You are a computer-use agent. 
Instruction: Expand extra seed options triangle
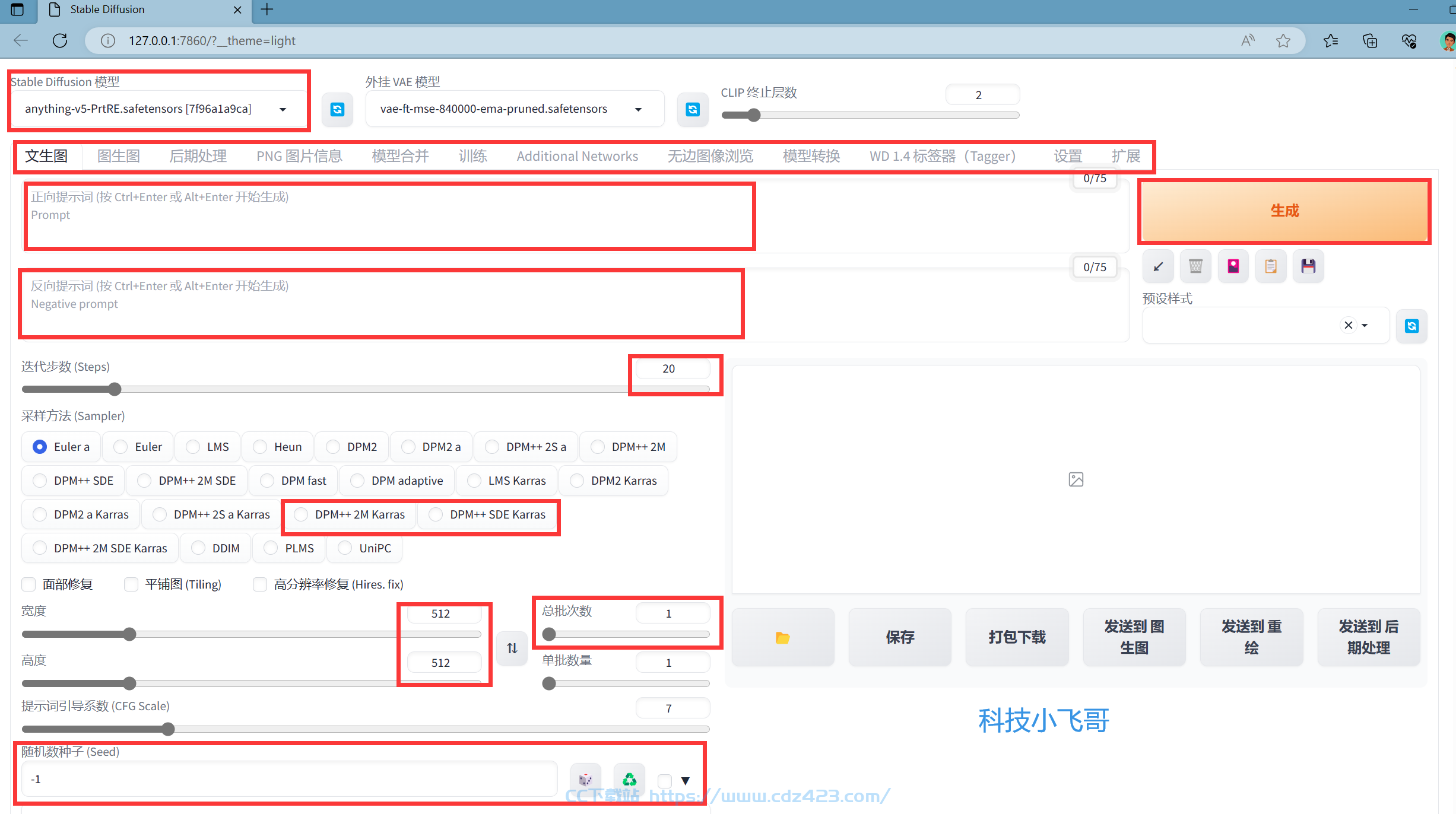(x=686, y=781)
